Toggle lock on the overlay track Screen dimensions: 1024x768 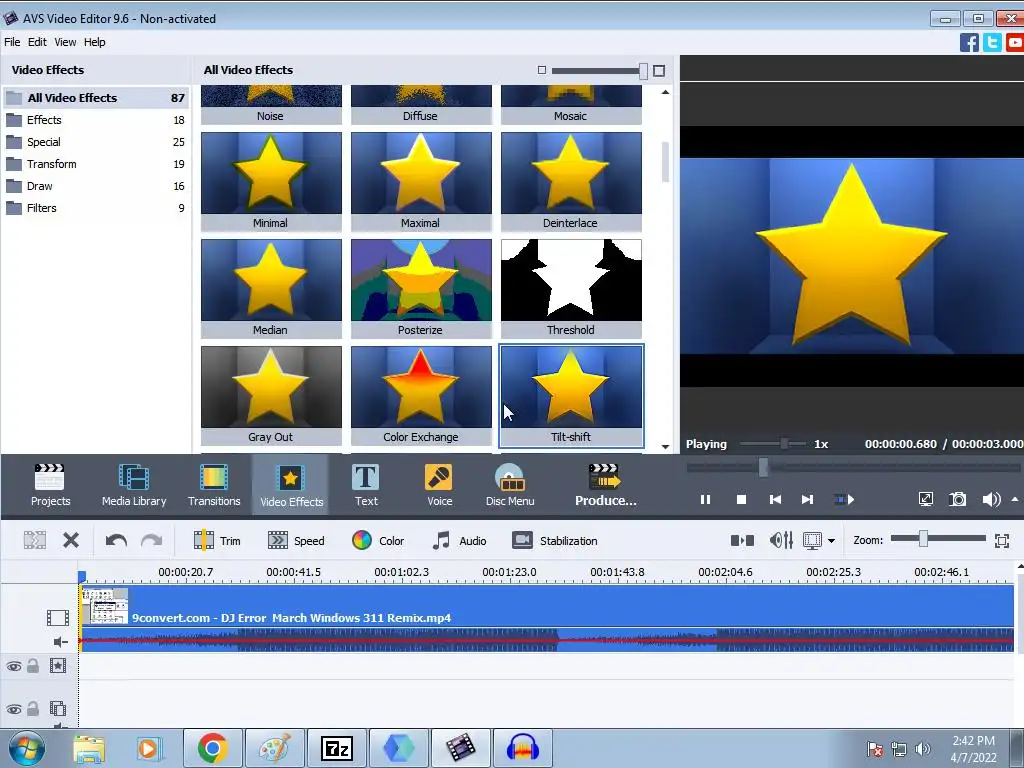coord(33,709)
